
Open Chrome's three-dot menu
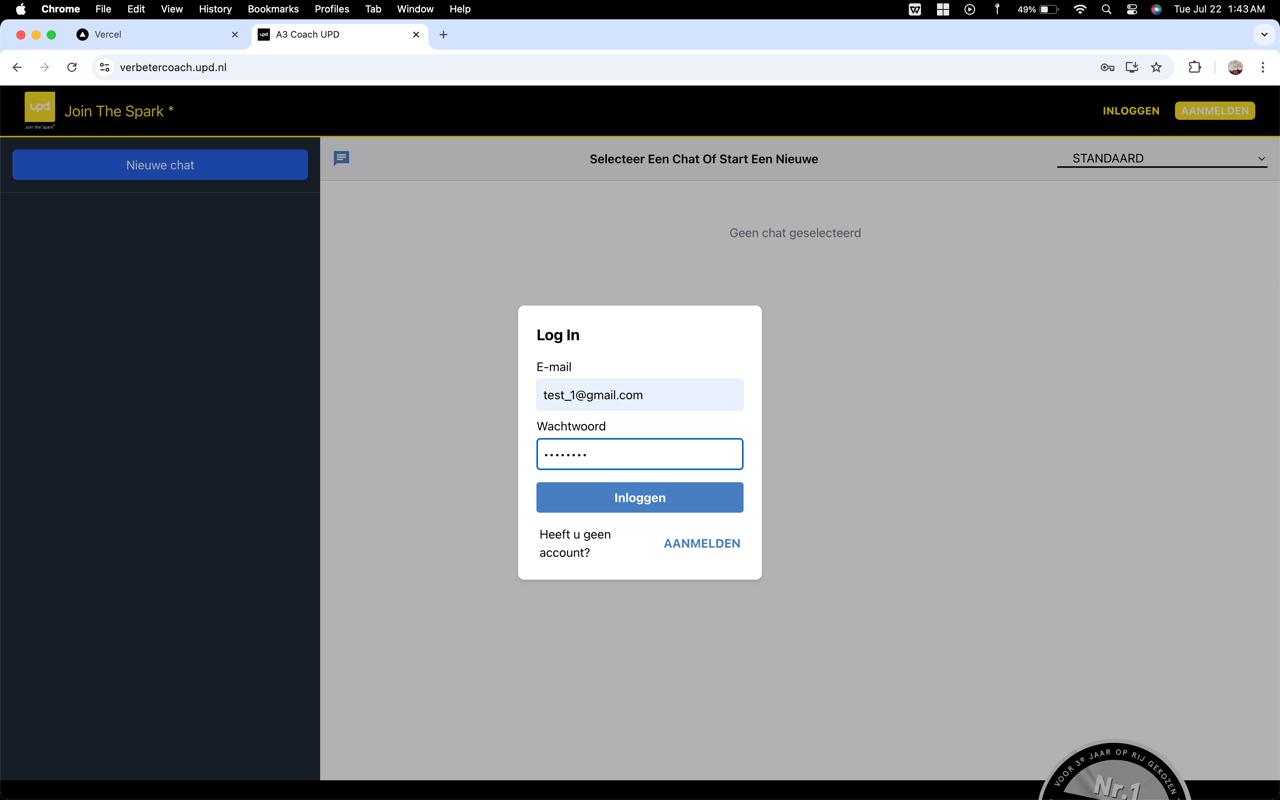(1262, 67)
